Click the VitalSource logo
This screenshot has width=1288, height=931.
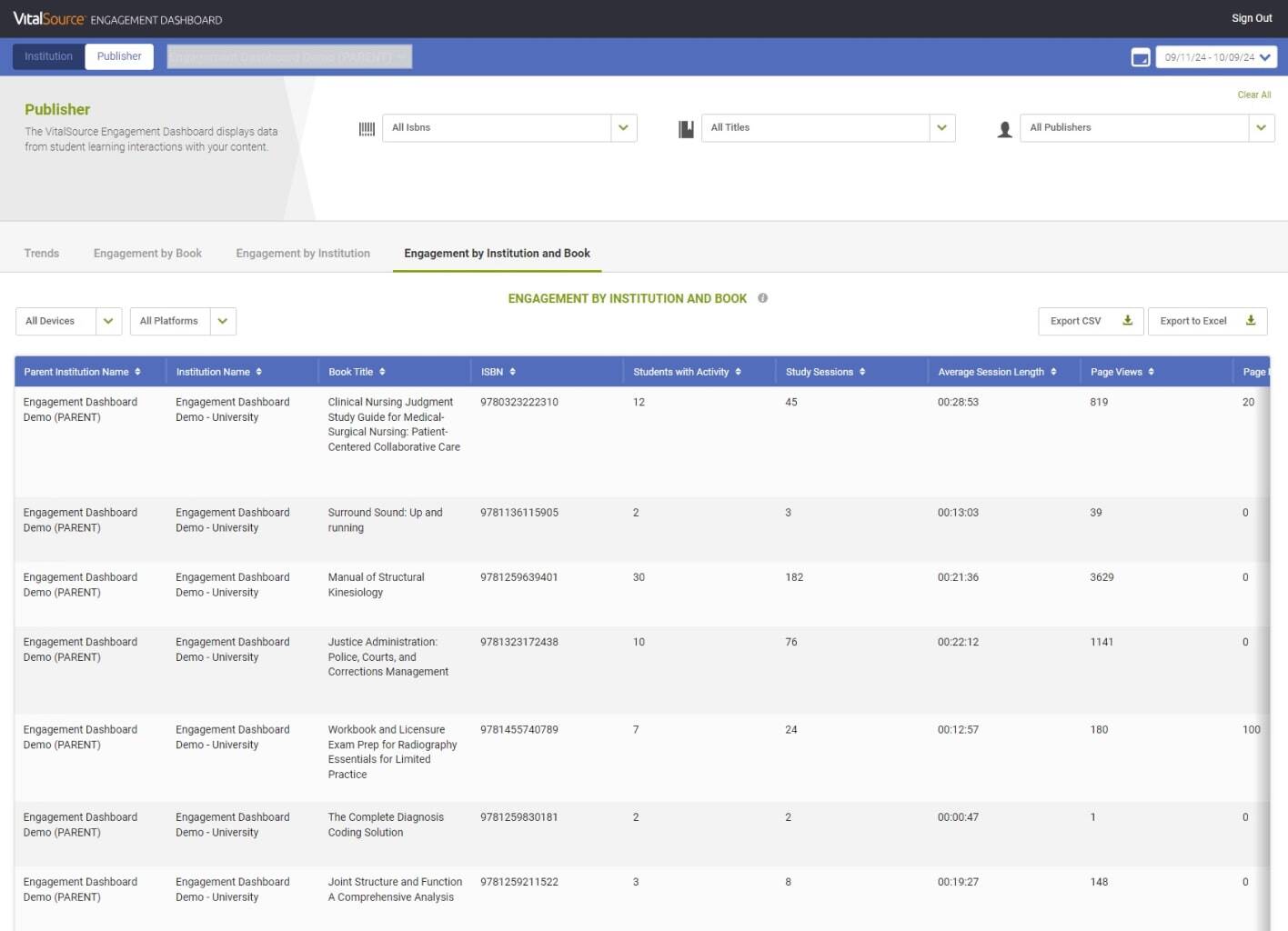click(49, 19)
